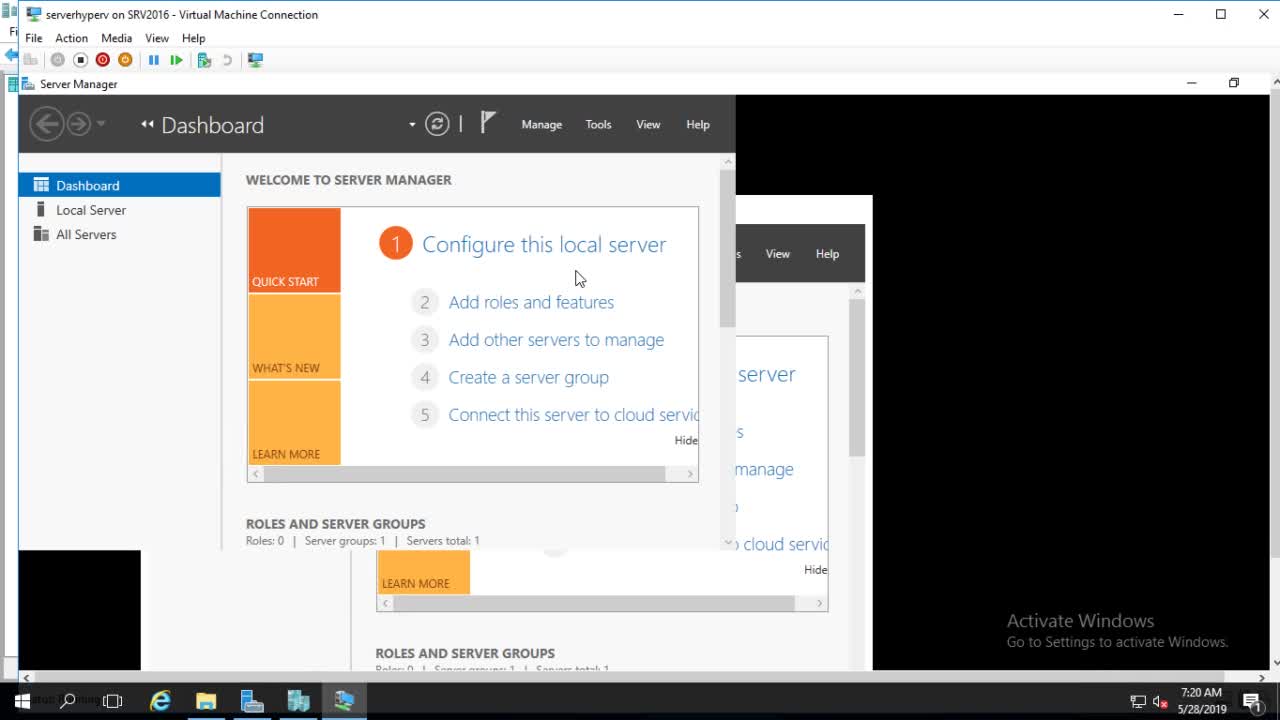Click welcome panel horizontal scroll left arrow
1280x720 pixels.
tap(256, 474)
